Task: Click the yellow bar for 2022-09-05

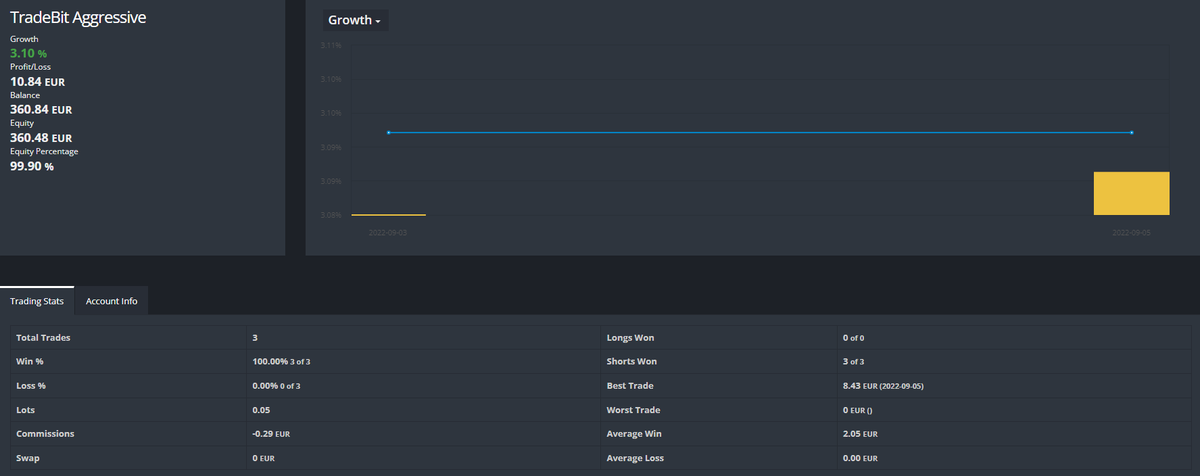Action: tap(1131, 193)
